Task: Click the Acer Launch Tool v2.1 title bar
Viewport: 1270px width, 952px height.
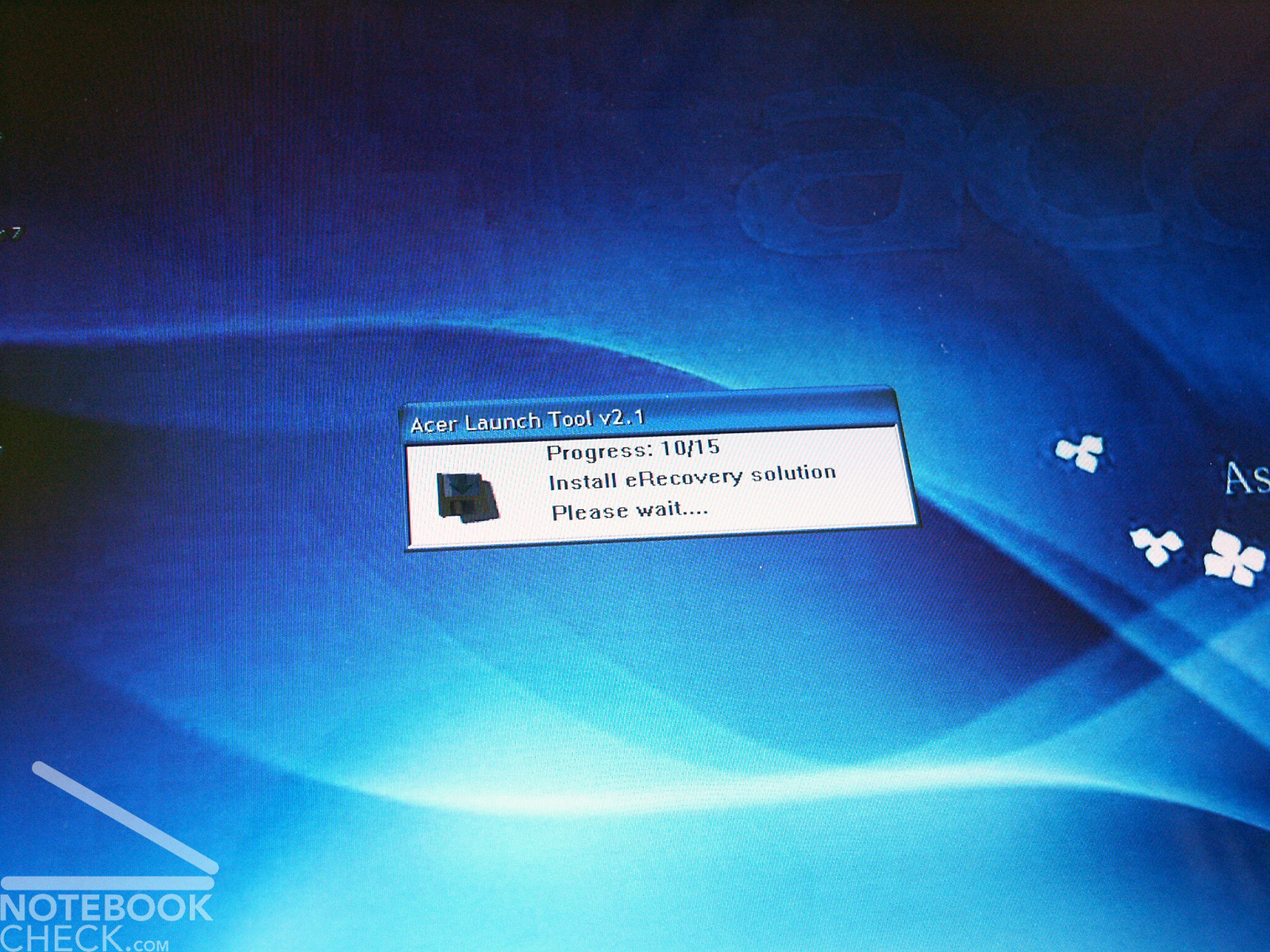Action: click(651, 415)
